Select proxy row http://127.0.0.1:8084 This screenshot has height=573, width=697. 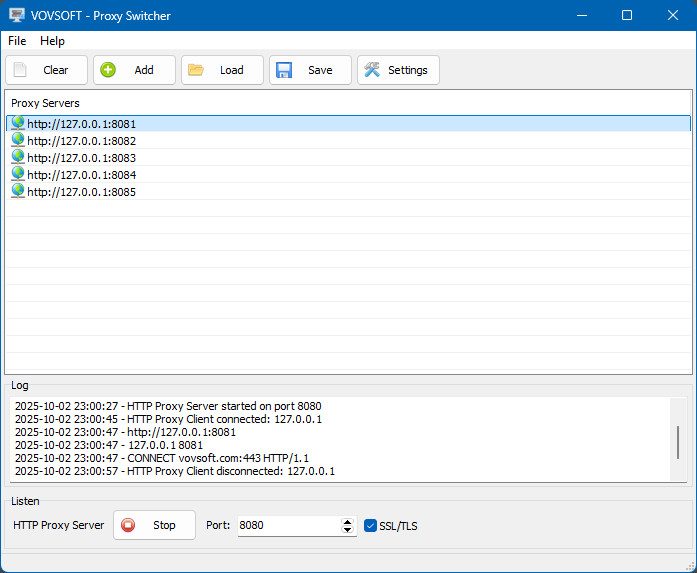coord(348,174)
